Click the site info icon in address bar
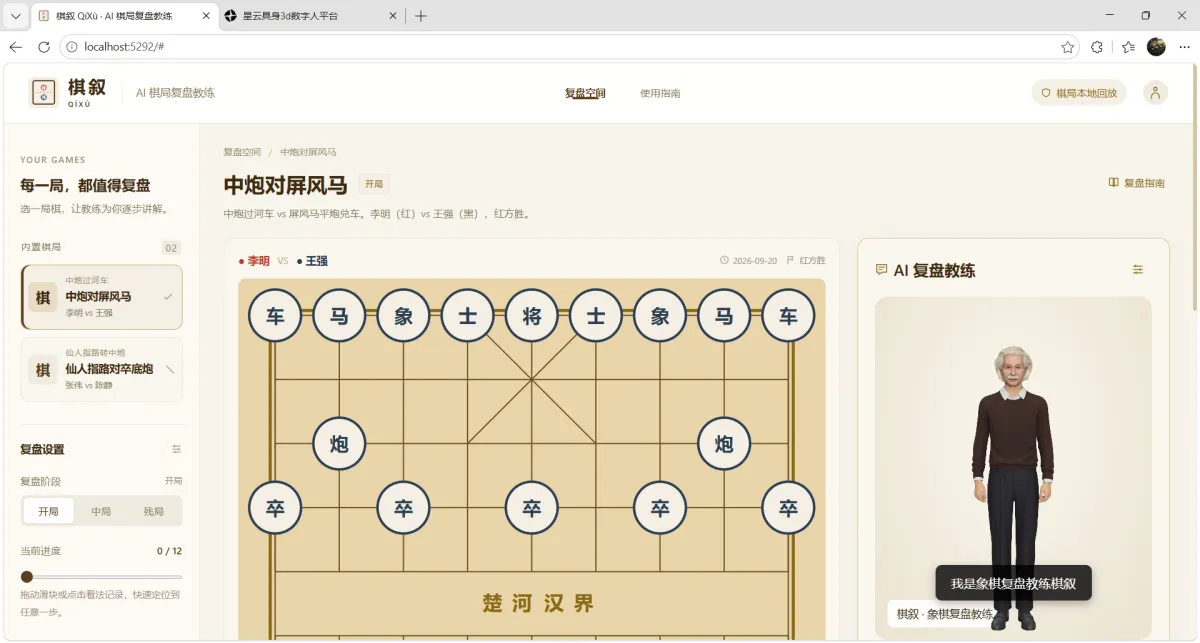Image resolution: width=1200 pixels, height=643 pixels. (x=72, y=47)
